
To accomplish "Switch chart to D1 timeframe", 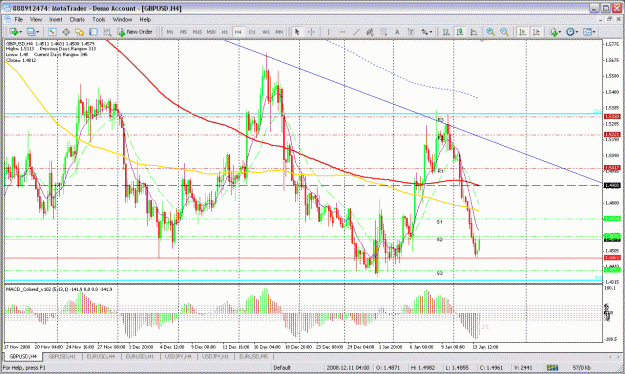I will [252, 32].
